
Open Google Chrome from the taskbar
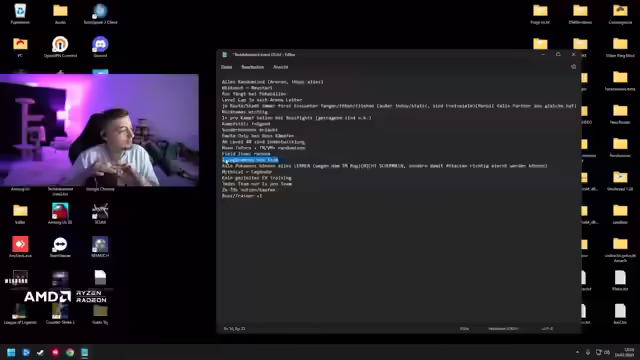click(70, 352)
